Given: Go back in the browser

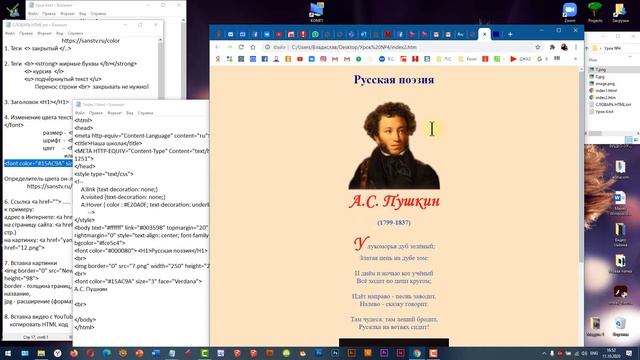Looking at the screenshot, I should pos(218,47).
